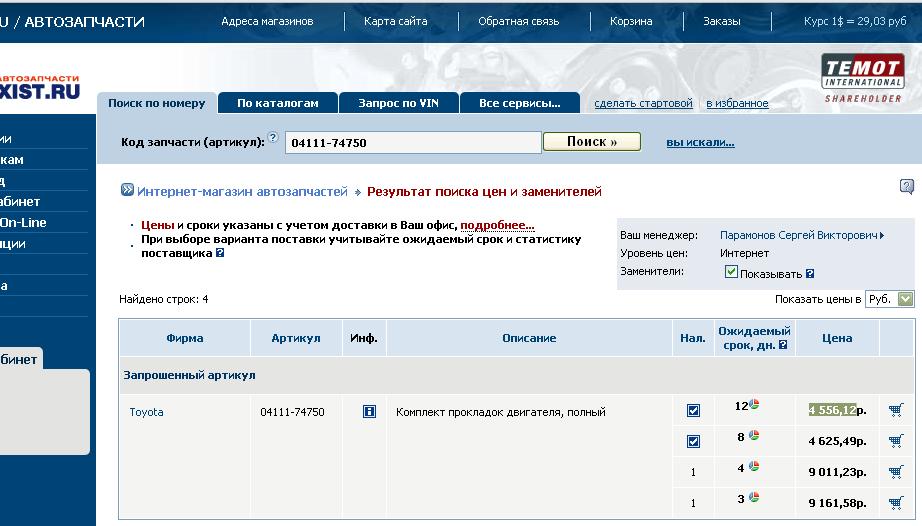Viewport: 922px width, 526px height.
Task: Switch to the 'По каталогам' tab
Action: click(x=277, y=103)
